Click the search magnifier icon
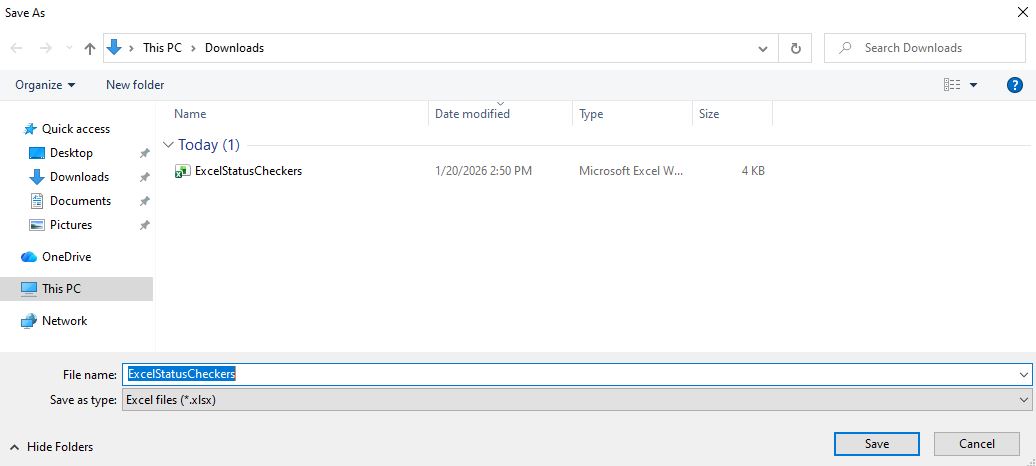Image resolution: width=1036 pixels, height=466 pixels. click(x=844, y=48)
